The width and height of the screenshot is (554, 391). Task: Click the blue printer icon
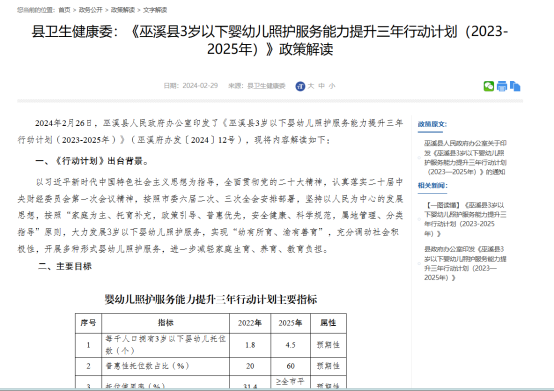(x=502, y=86)
